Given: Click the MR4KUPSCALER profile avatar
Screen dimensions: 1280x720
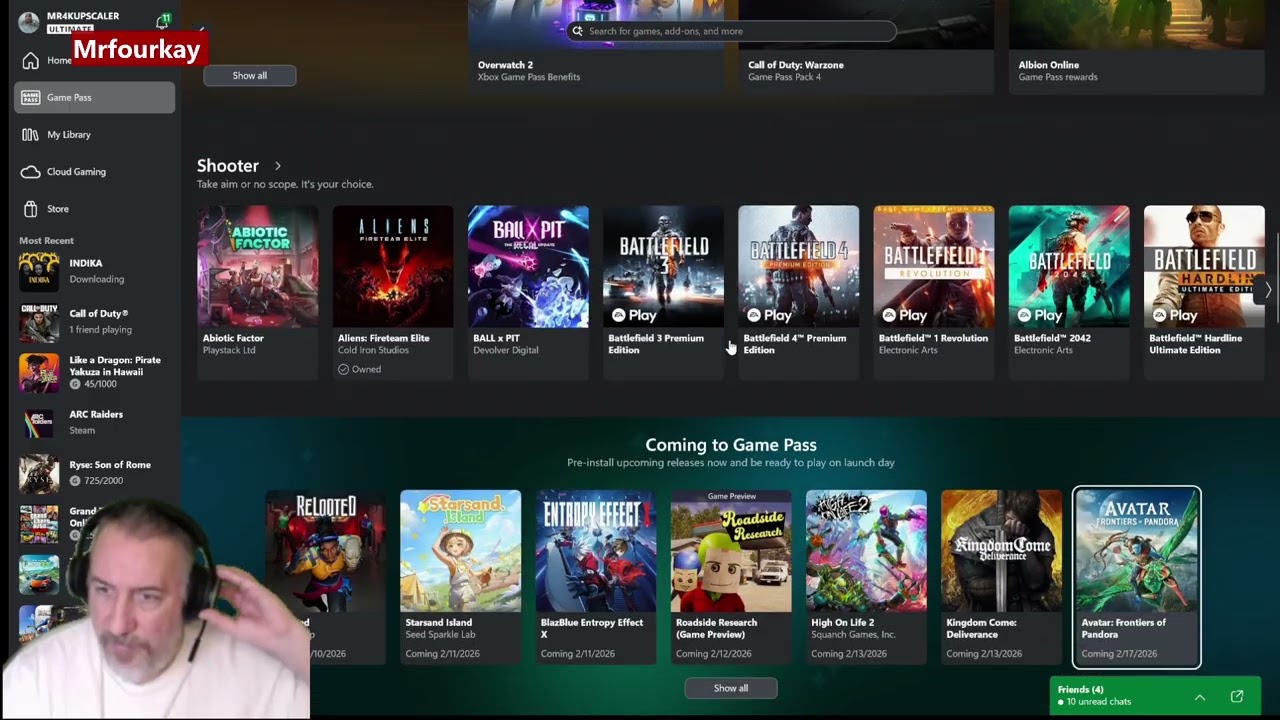Looking at the screenshot, I should coord(29,22).
